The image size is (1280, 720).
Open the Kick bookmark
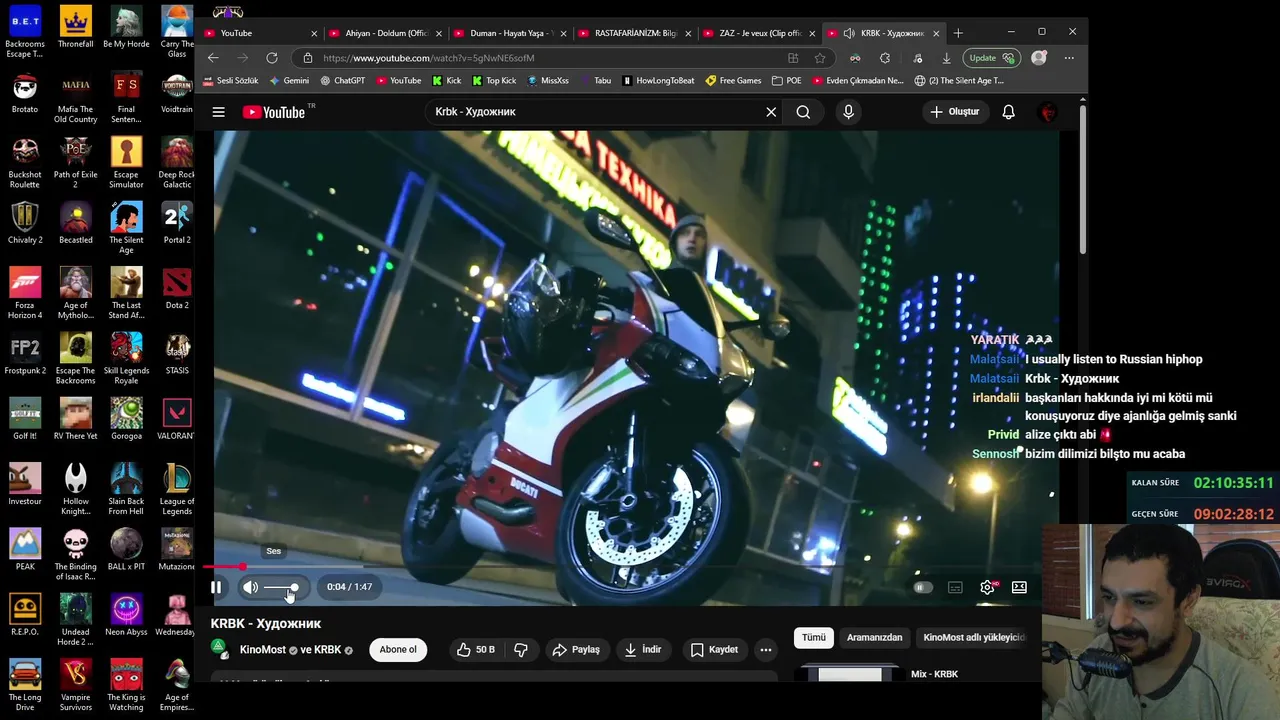tap(447, 81)
